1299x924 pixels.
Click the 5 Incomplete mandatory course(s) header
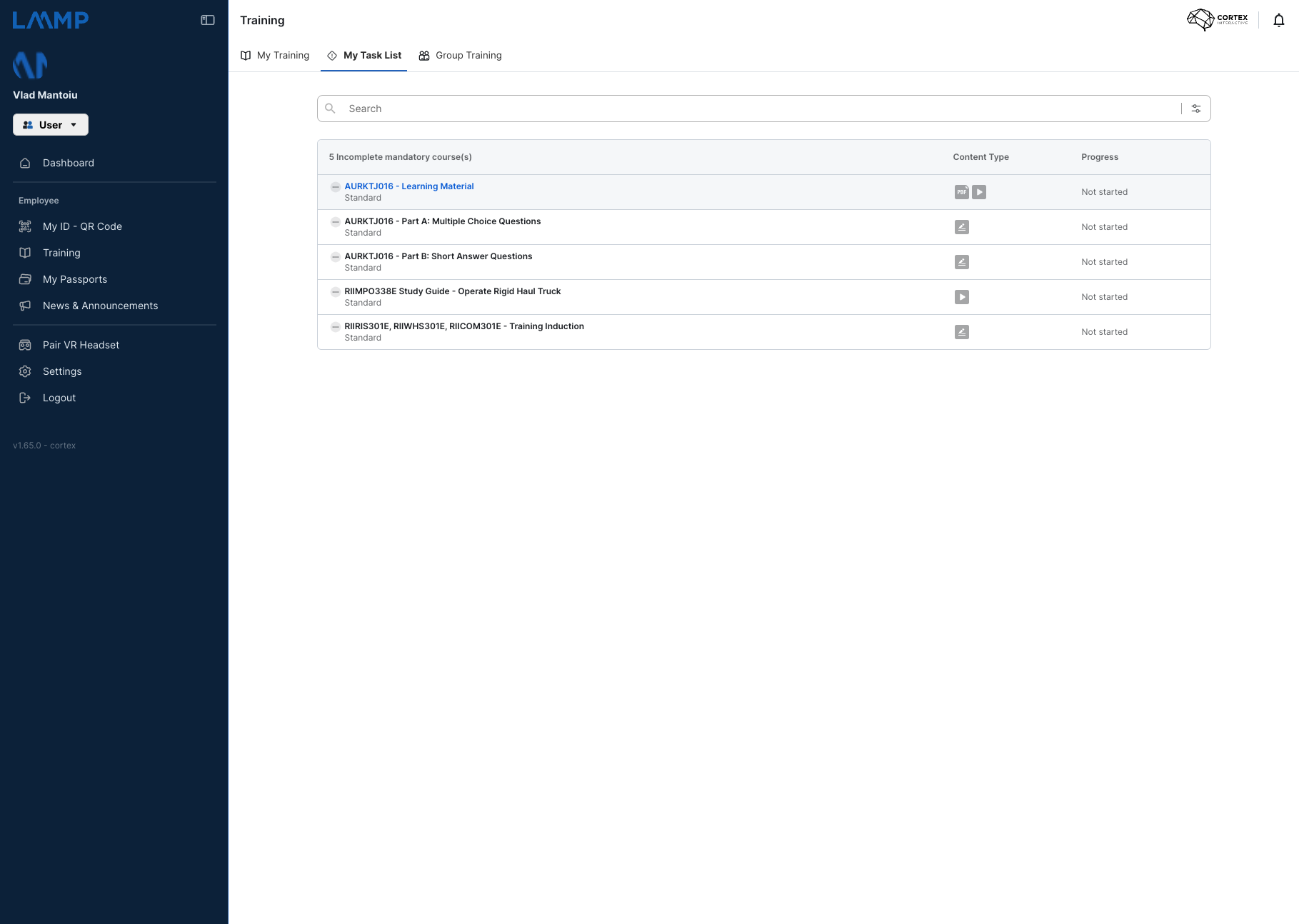(400, 157)
